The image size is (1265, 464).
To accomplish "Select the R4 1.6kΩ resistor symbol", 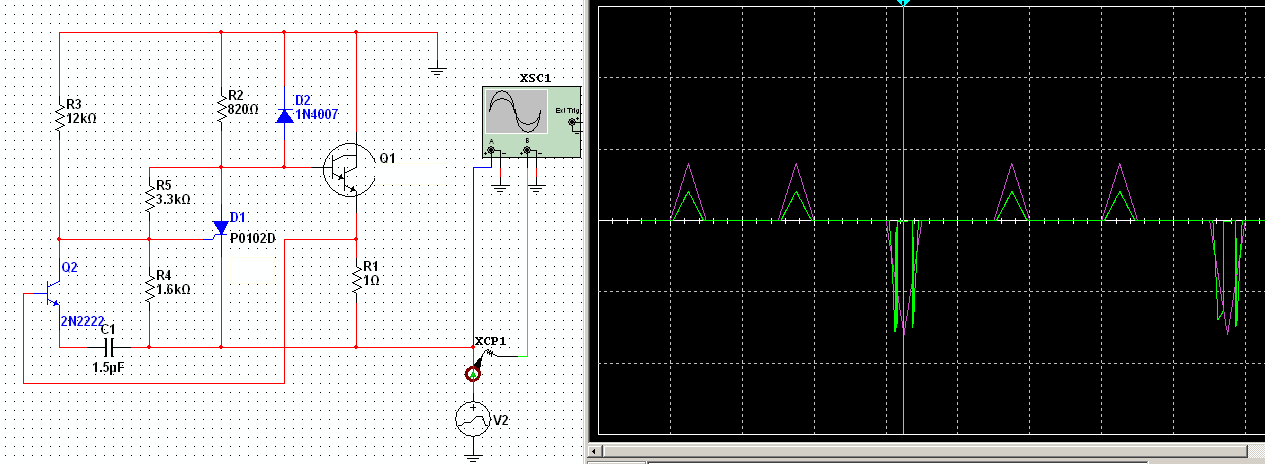I will (x=149, y=289).
